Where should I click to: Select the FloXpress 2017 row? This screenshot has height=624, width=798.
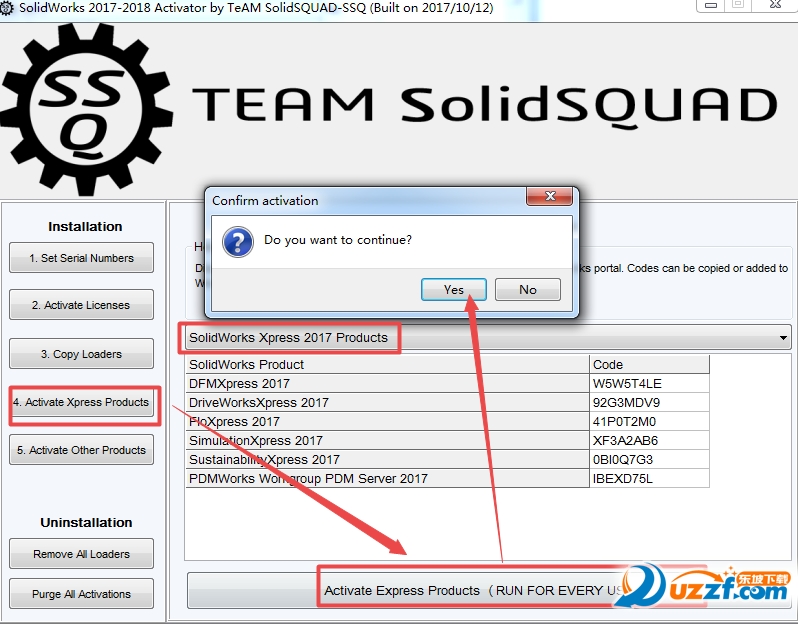(x=447, y=421)
